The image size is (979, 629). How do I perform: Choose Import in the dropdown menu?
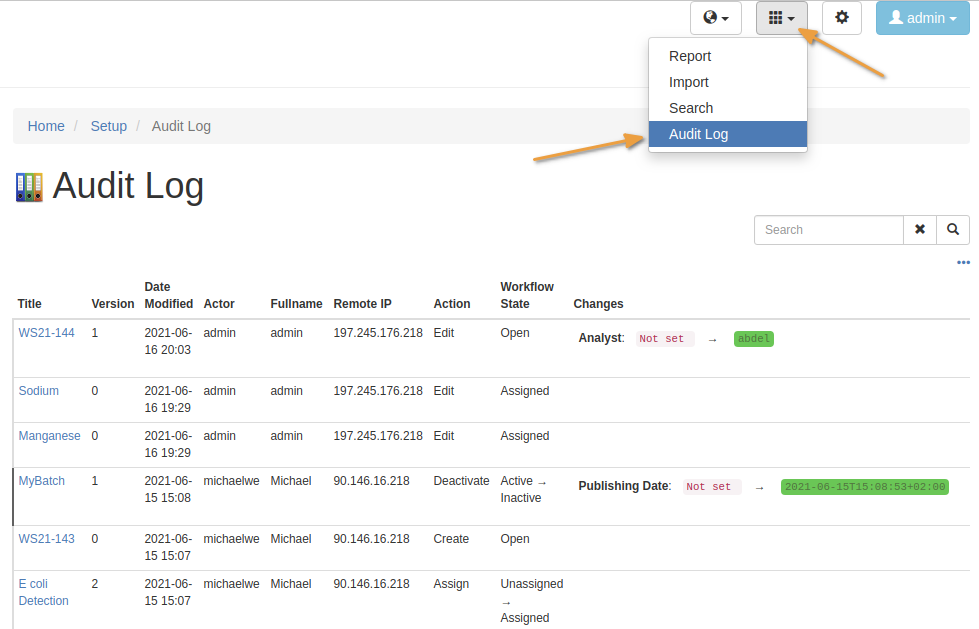click(x=689, y=82)
